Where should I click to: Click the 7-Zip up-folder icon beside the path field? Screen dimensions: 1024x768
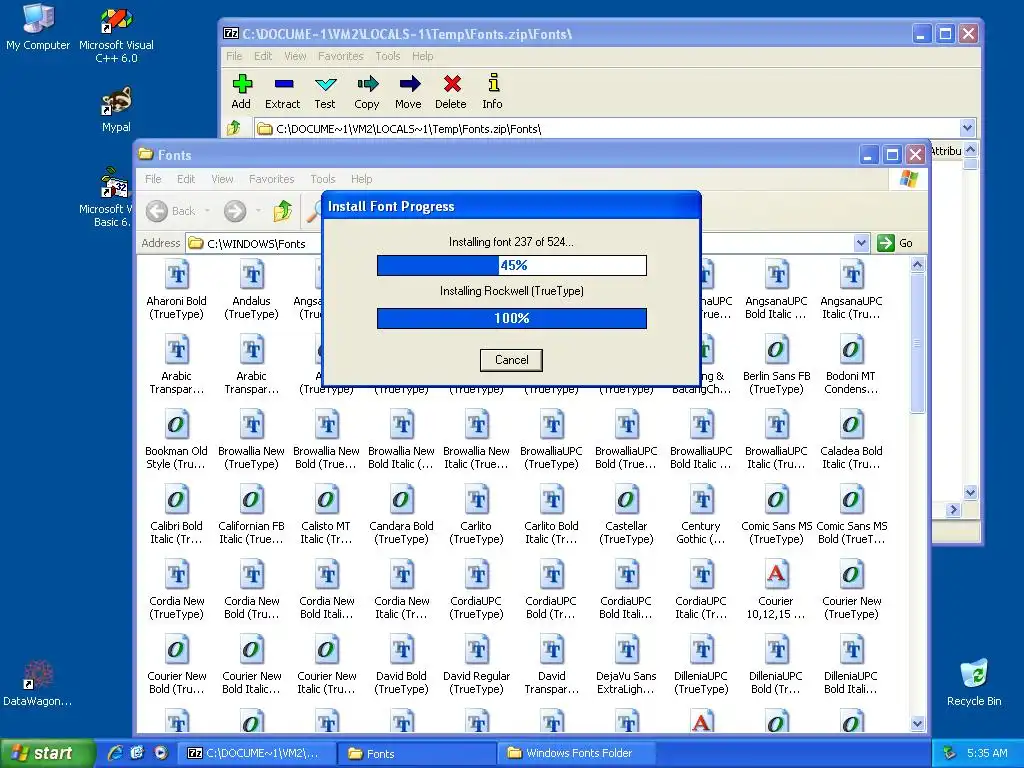[234, 127]
